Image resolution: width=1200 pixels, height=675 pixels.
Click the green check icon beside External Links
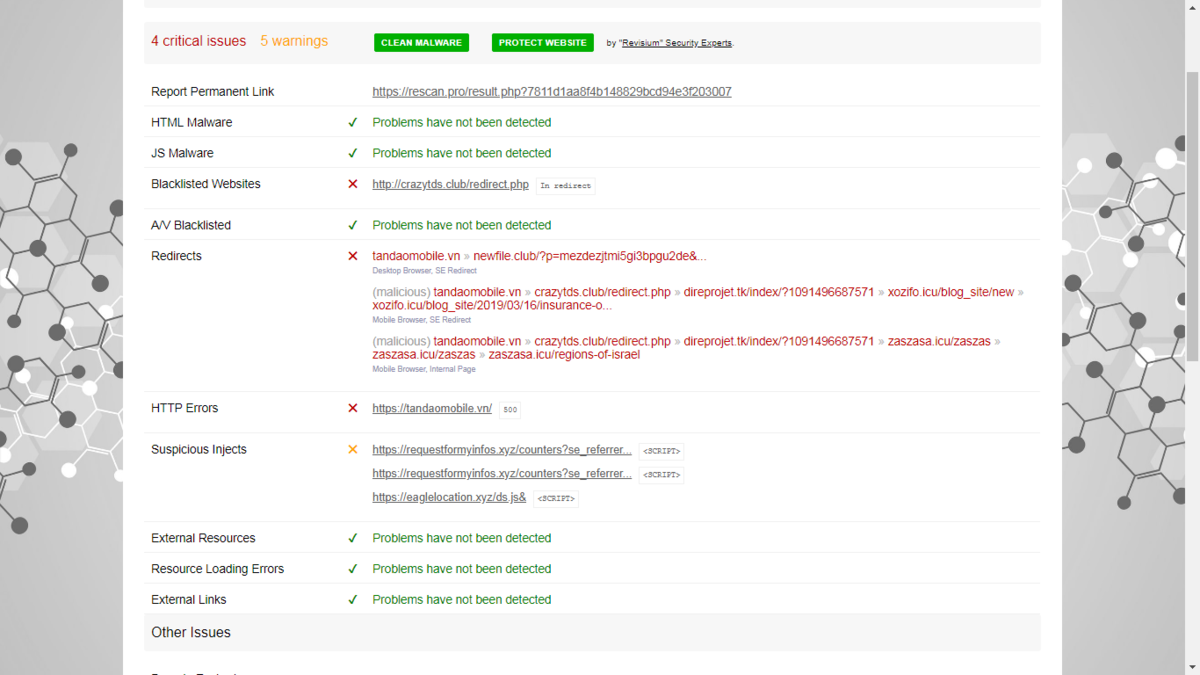tap(352, 600)
